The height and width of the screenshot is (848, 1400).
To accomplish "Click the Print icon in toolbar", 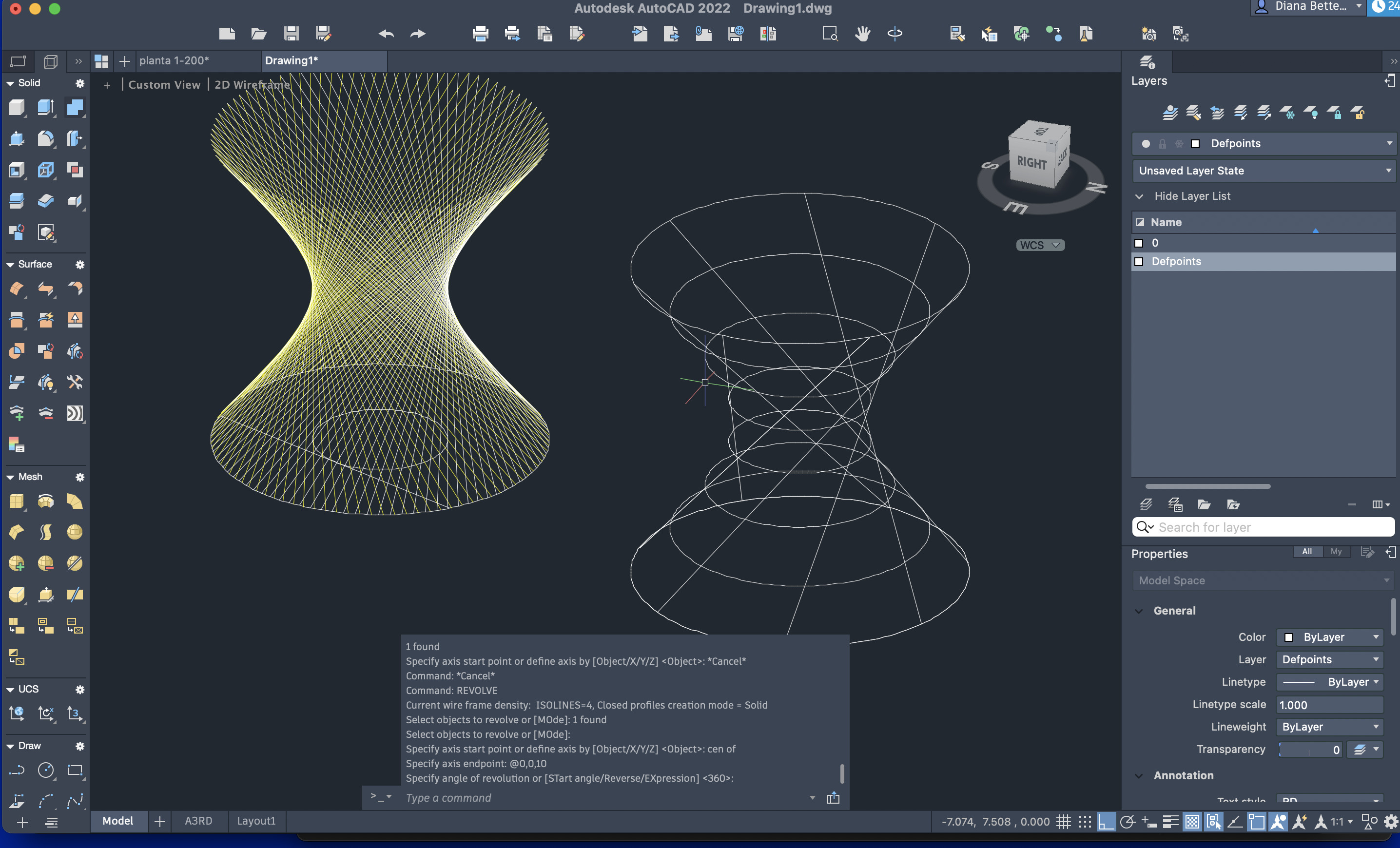I will click(480, 34).
